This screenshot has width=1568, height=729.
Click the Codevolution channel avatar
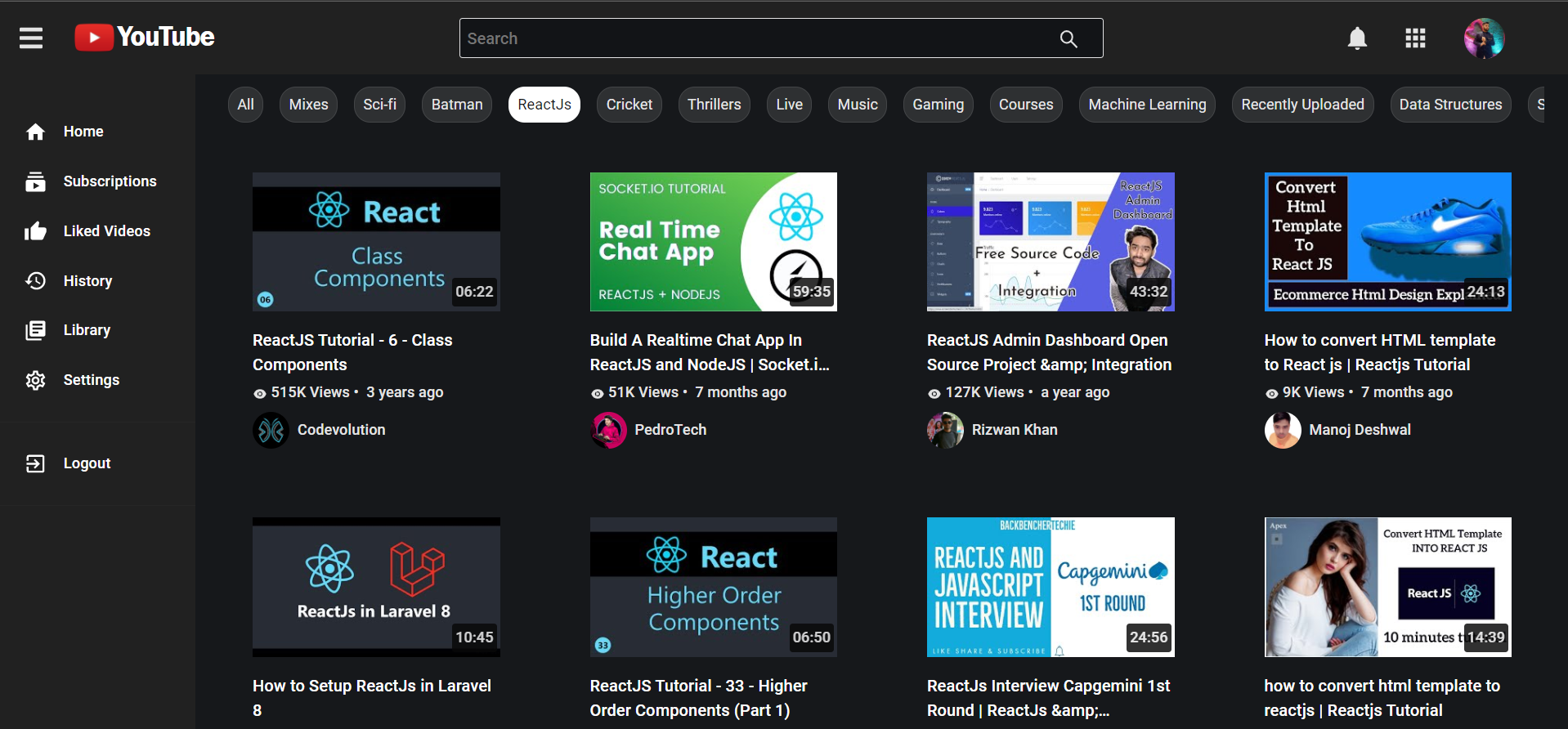[271, 430]
